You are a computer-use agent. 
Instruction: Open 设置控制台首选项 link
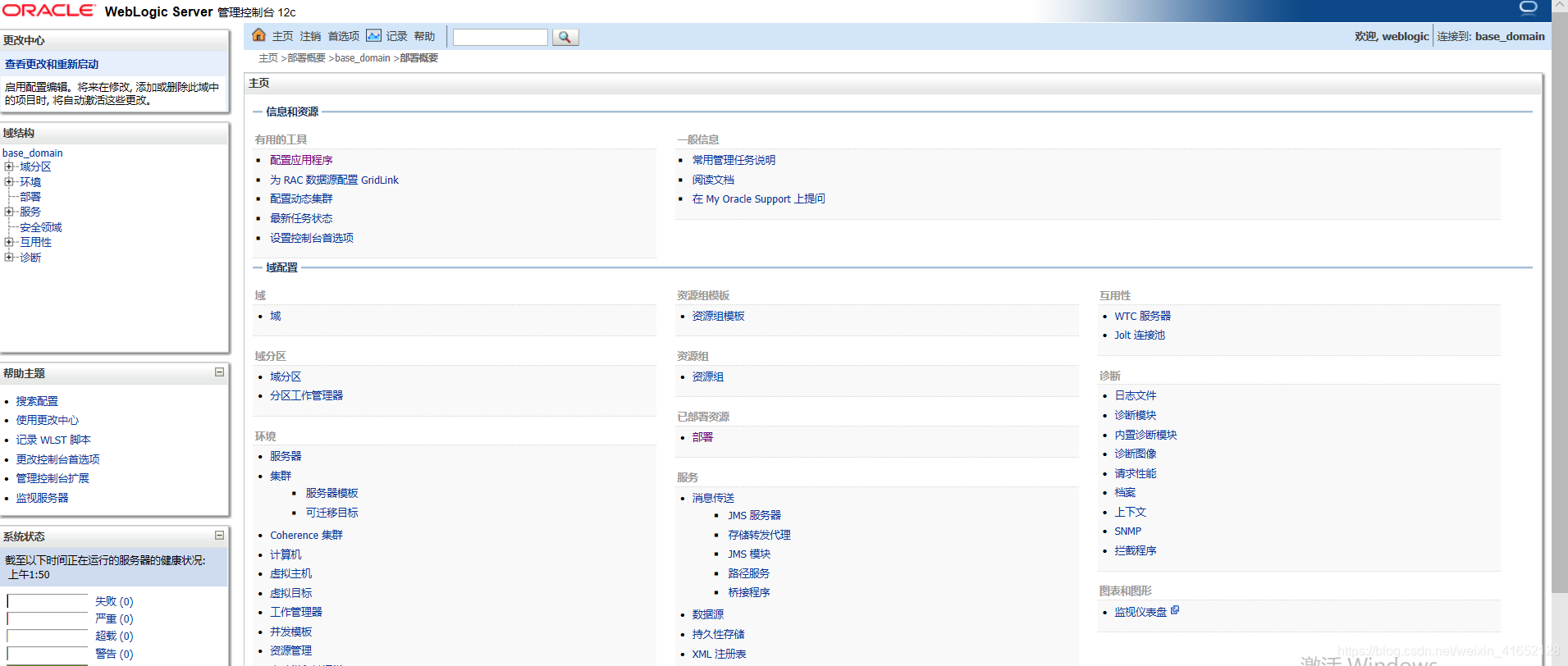tap(312, 238)
